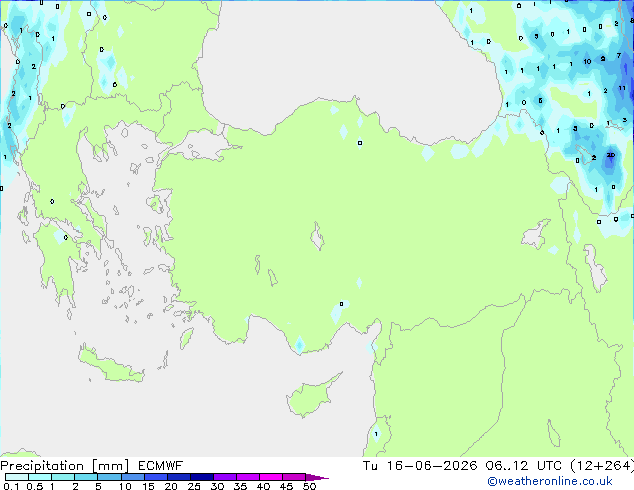Choose the 40–45 mm magenta legend swatch
Viewport: 634px width, 490px height.
point(271,477)
